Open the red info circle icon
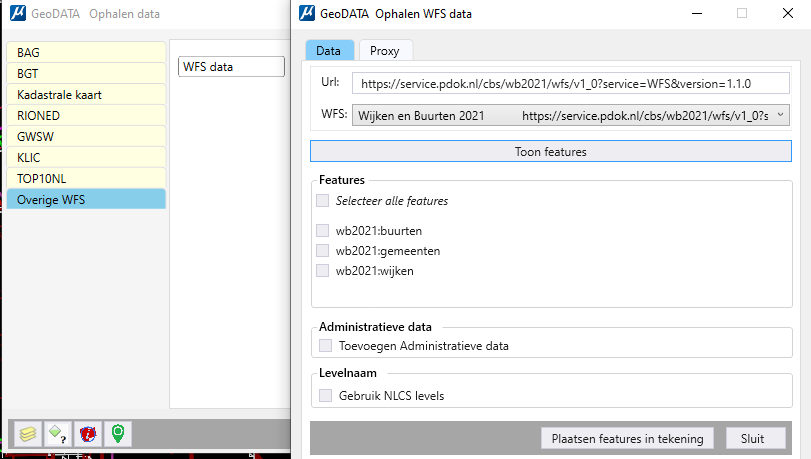 pyautogui.click(x=87, y=434)
